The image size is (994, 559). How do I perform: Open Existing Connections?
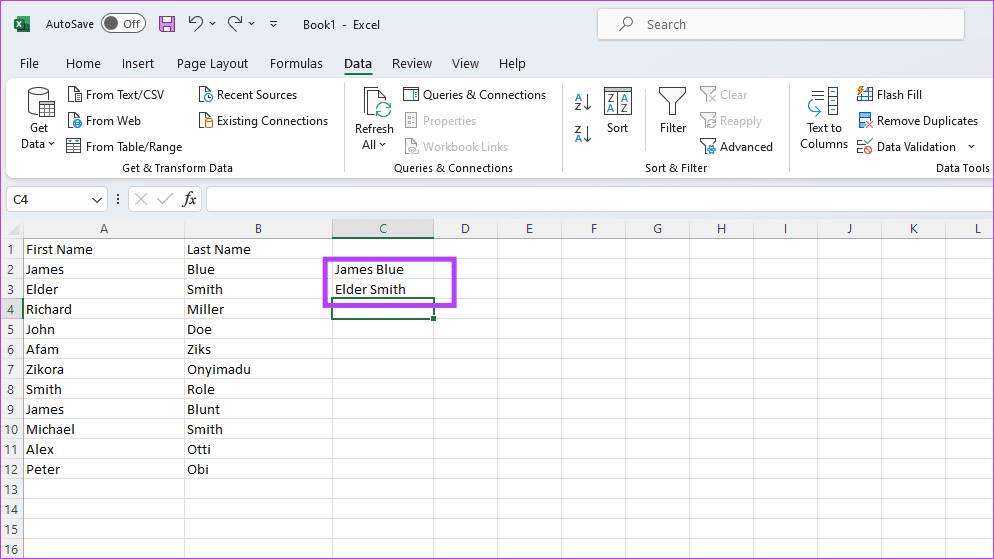(x=264, y=120)
